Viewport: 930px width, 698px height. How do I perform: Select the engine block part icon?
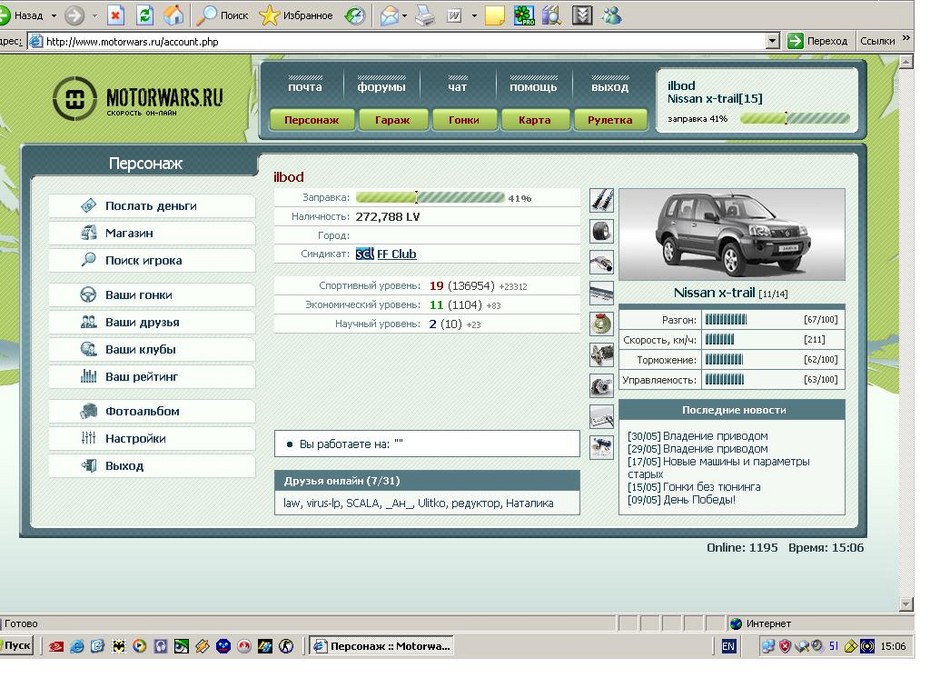tap(601, 355)
